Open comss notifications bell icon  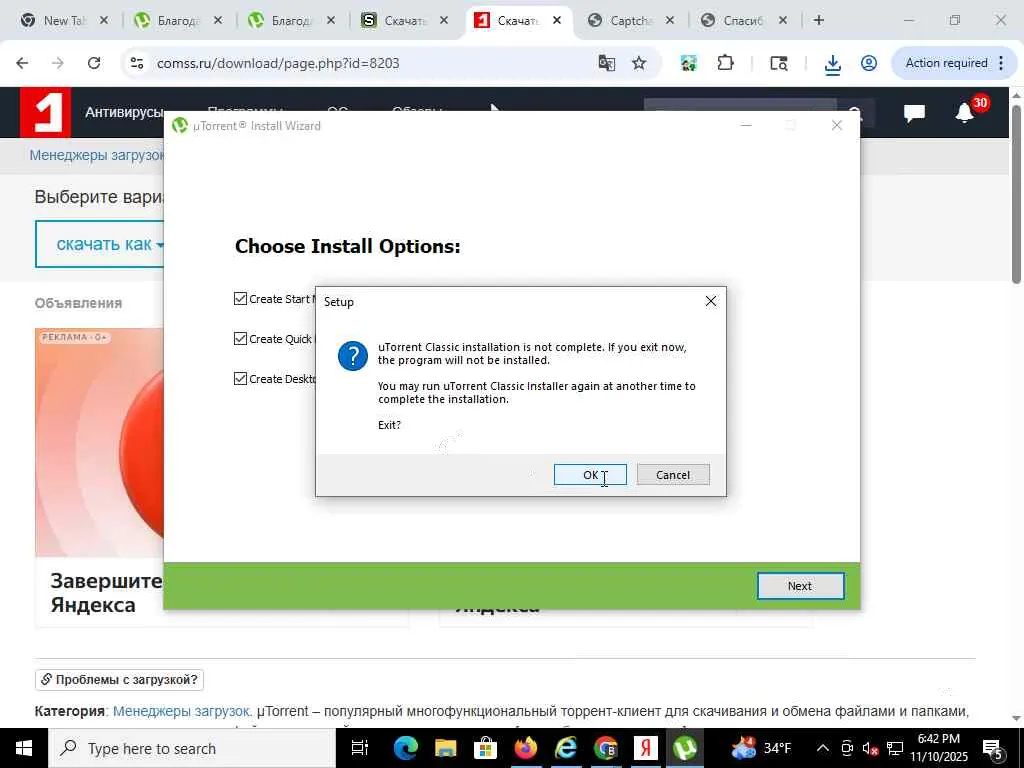click(965, 113)
